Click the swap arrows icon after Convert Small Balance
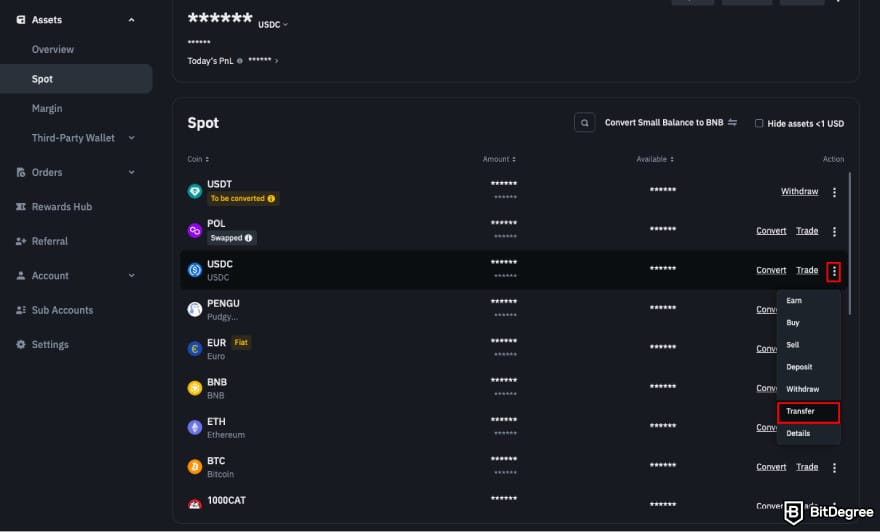Viewport: 880px width, 532px height. tap(732, 122)
